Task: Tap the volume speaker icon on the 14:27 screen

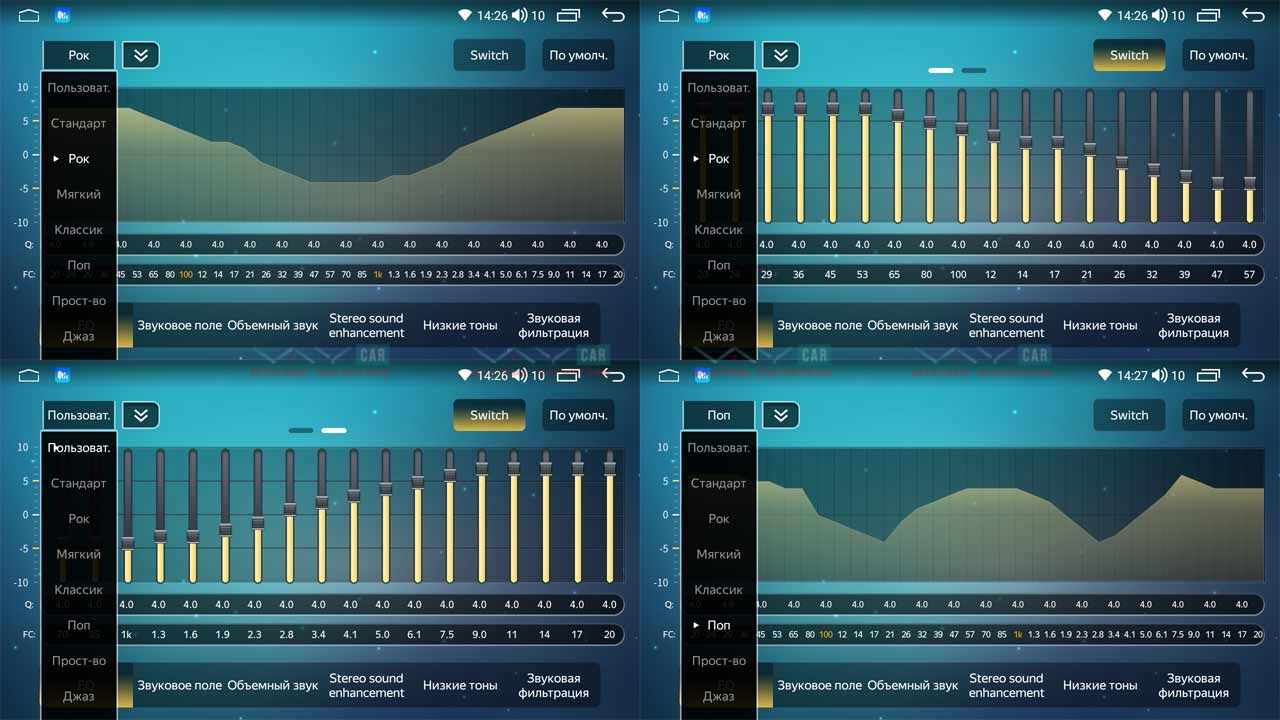Action: pyautogui.click(x=1159, y=376)
